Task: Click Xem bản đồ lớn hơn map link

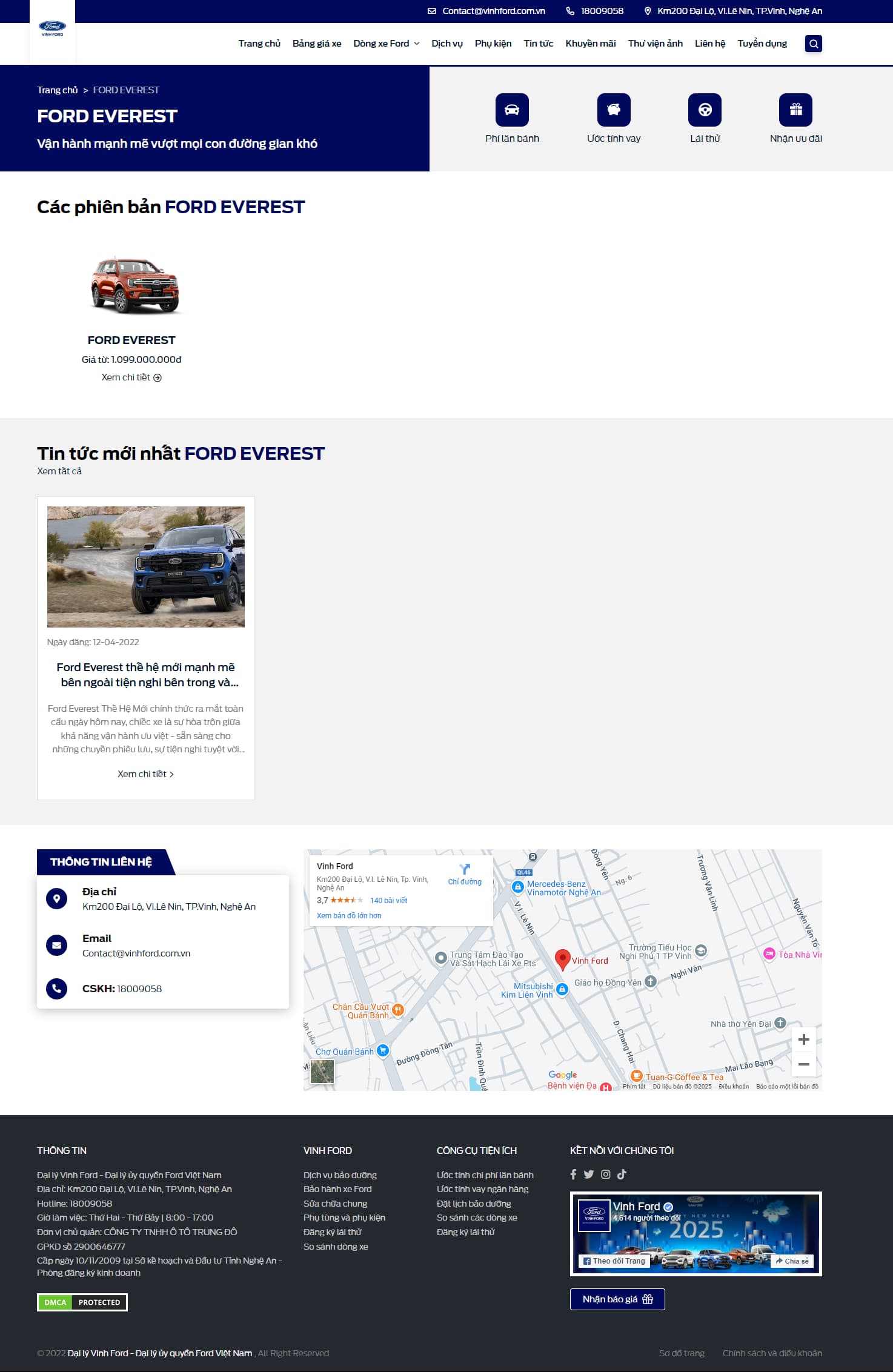Action: [x=349, y=916]
